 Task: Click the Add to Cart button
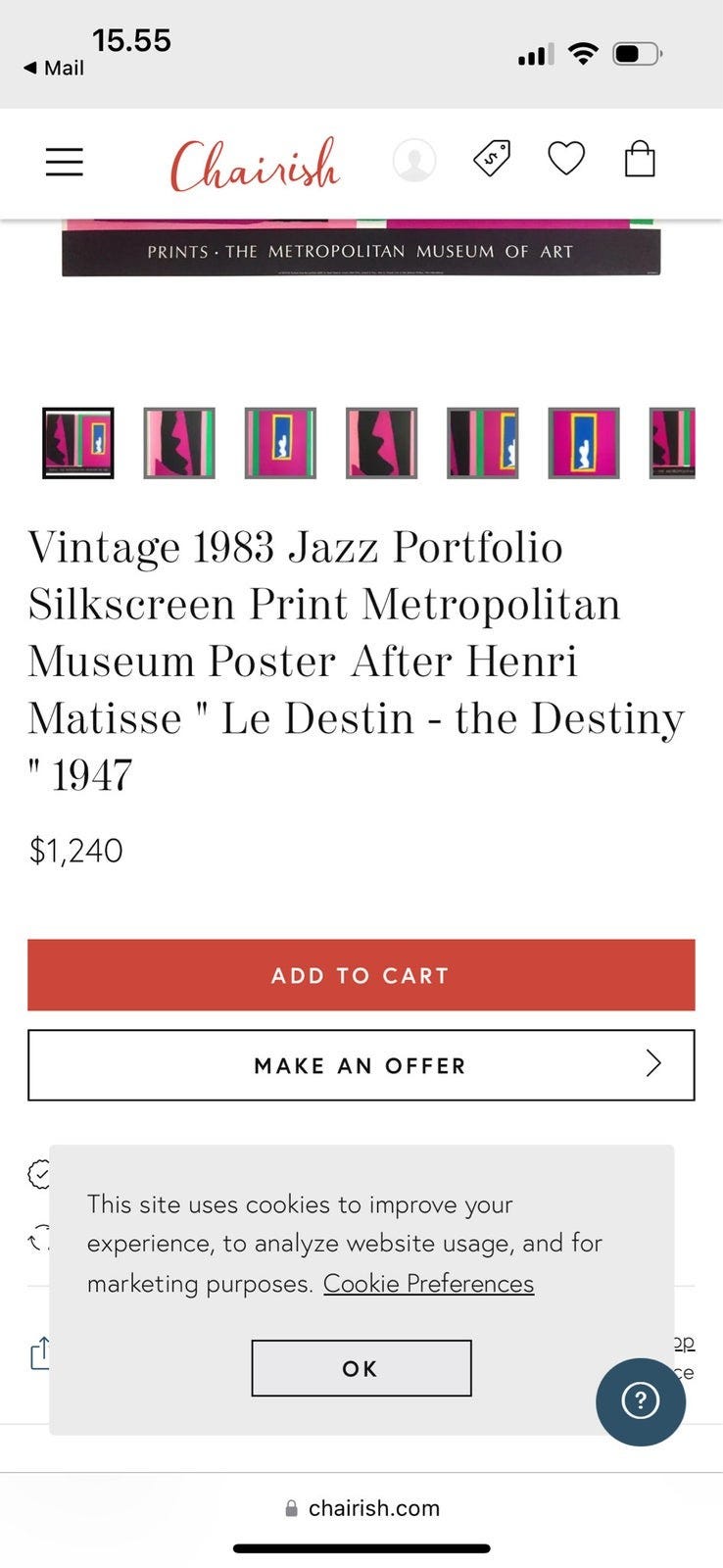tap(361, 975)
